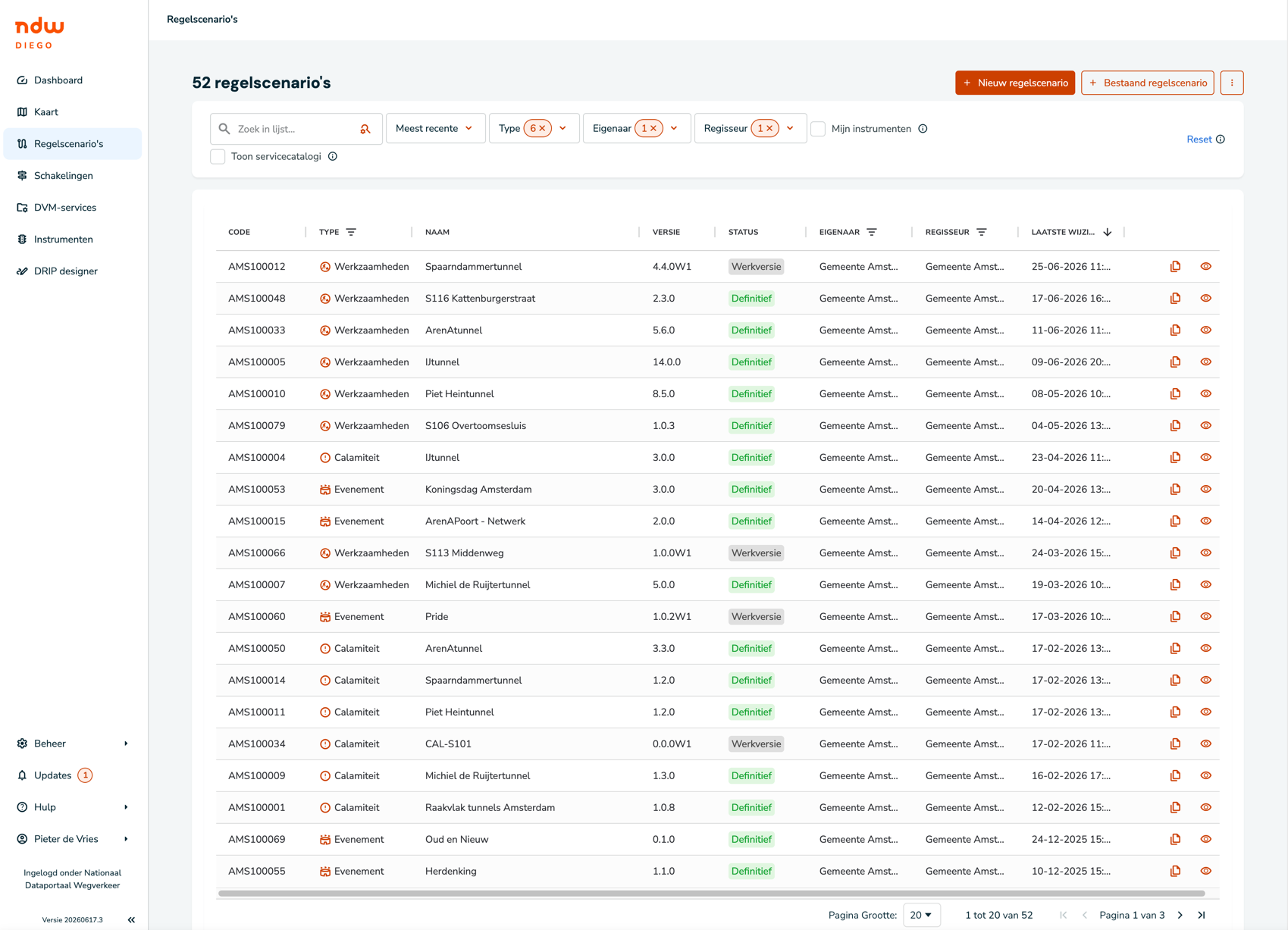The height and width of the screenshot is (930, 1288).
Task: Click the horizontal scrollbar below the table
Action: tap(711, 894)
